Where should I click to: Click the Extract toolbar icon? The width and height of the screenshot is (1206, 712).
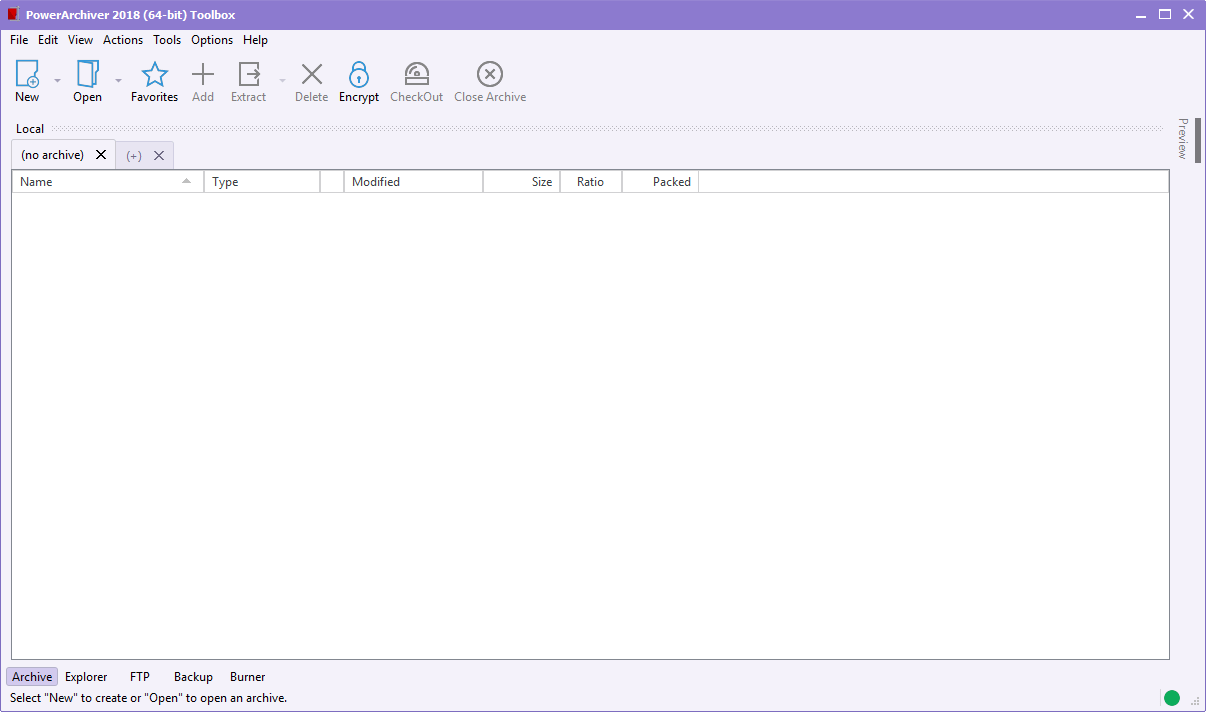tap(248, 75)
